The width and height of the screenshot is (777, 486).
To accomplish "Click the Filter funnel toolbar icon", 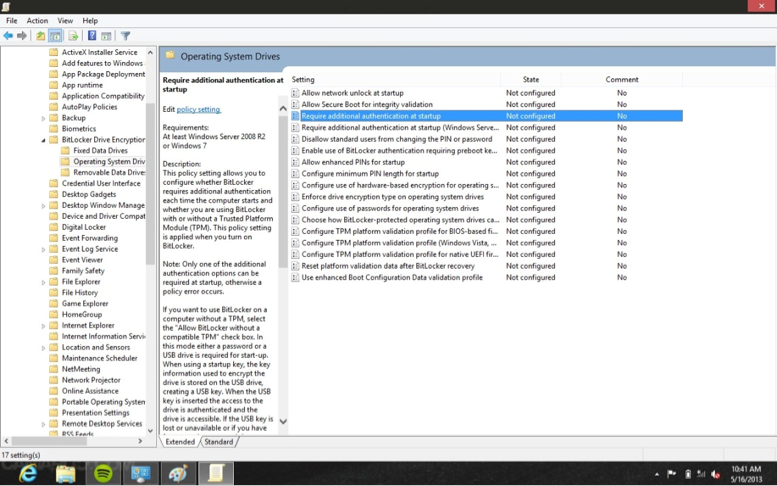I will [125, 36].
